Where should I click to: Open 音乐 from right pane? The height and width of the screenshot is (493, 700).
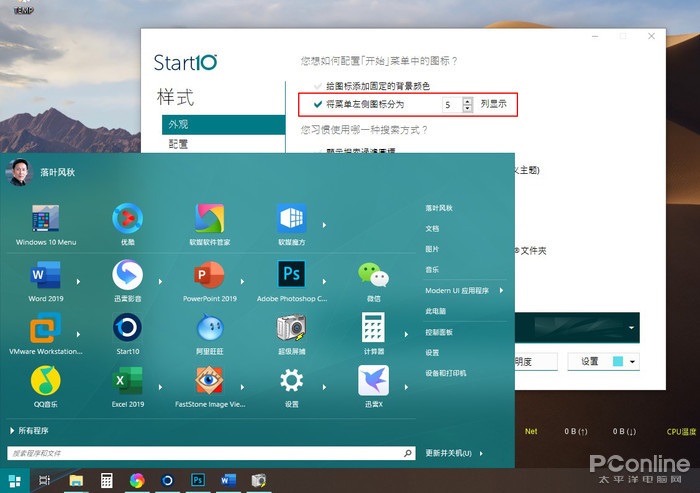tap(432, 270)
